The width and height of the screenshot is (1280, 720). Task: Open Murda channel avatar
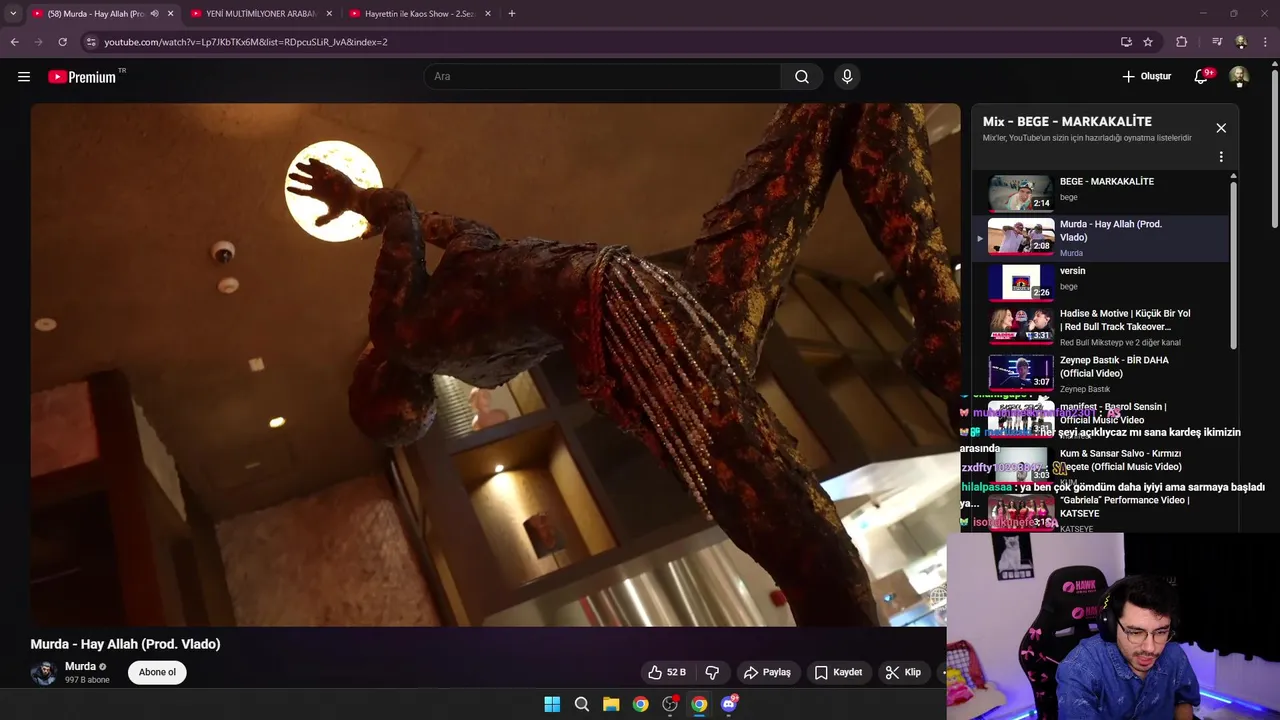point(43,673)
